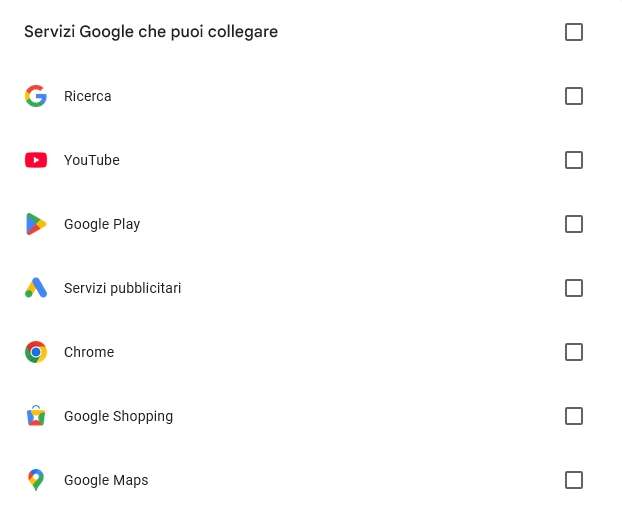Click the 'Ricerca' text label

tap(88, 96)
